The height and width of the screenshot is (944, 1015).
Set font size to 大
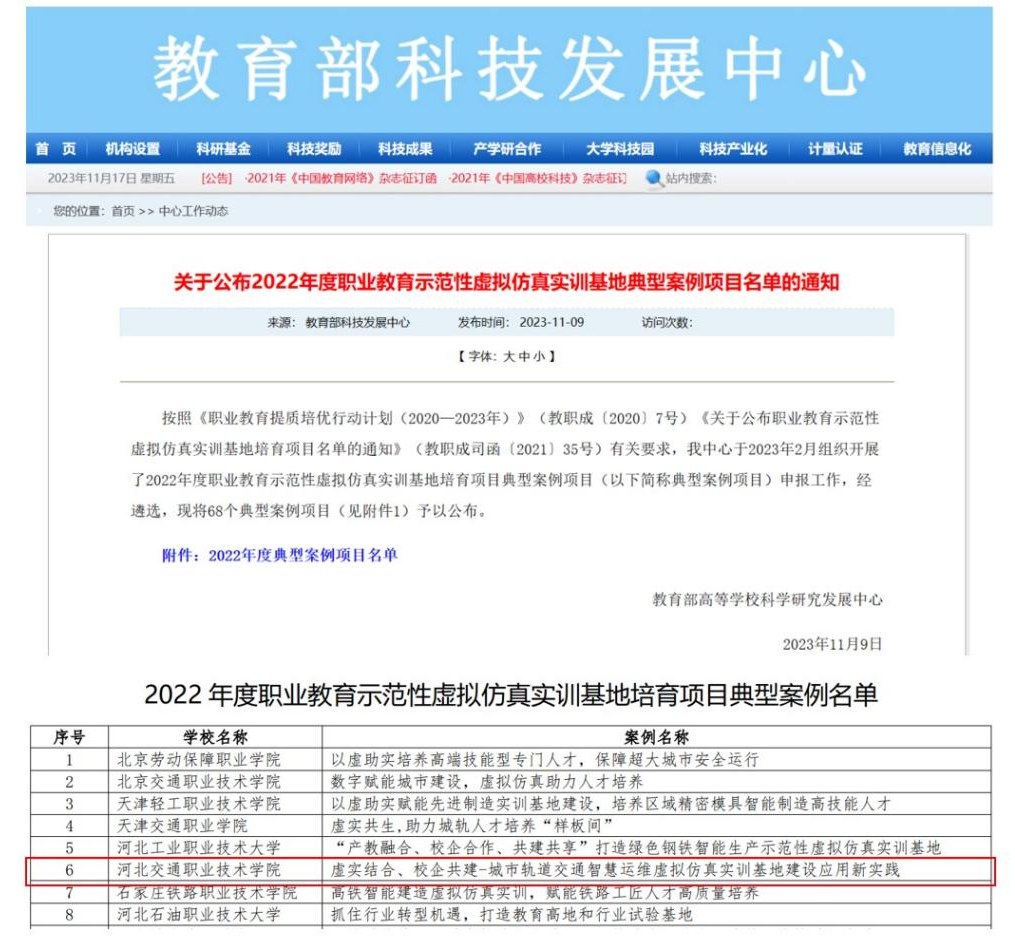[509, 356]
